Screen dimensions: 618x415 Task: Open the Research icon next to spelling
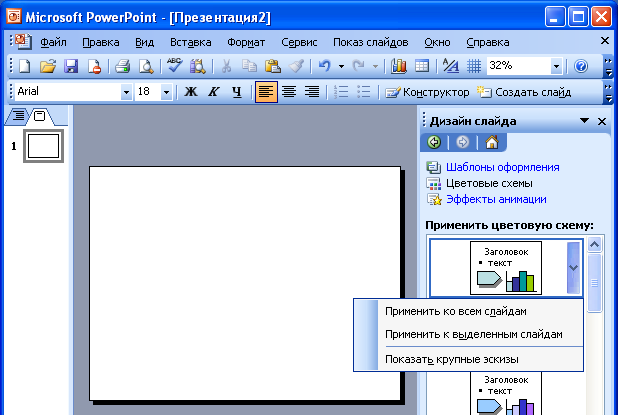click(197, 66)
